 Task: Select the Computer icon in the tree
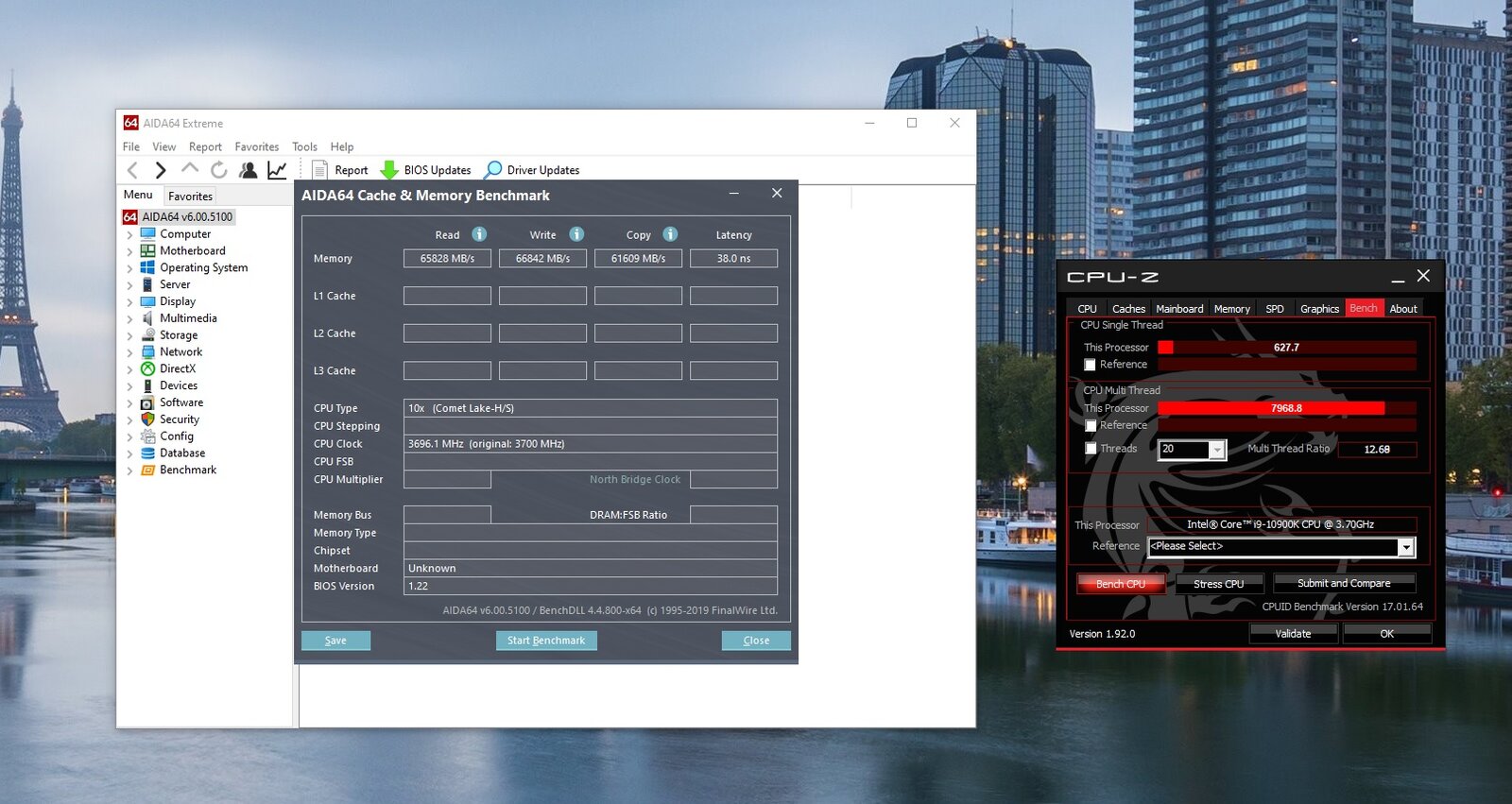pos(147,233)
